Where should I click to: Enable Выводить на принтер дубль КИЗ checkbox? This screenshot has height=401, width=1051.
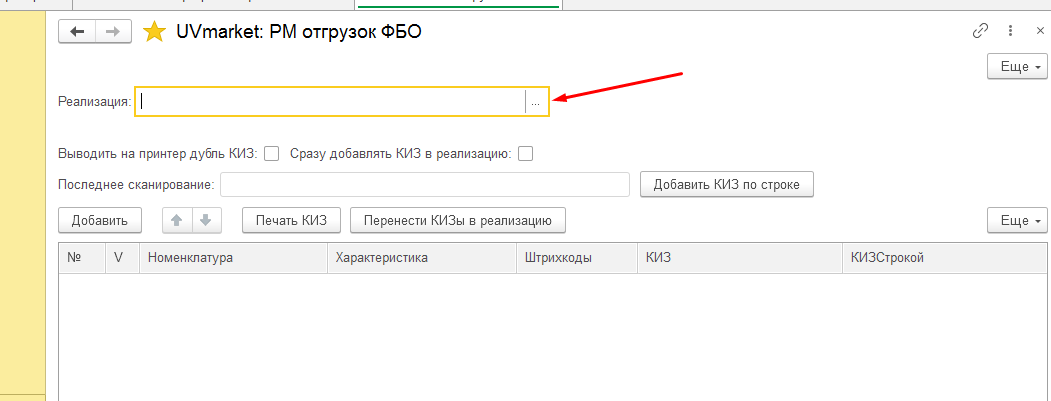[271, 154]
